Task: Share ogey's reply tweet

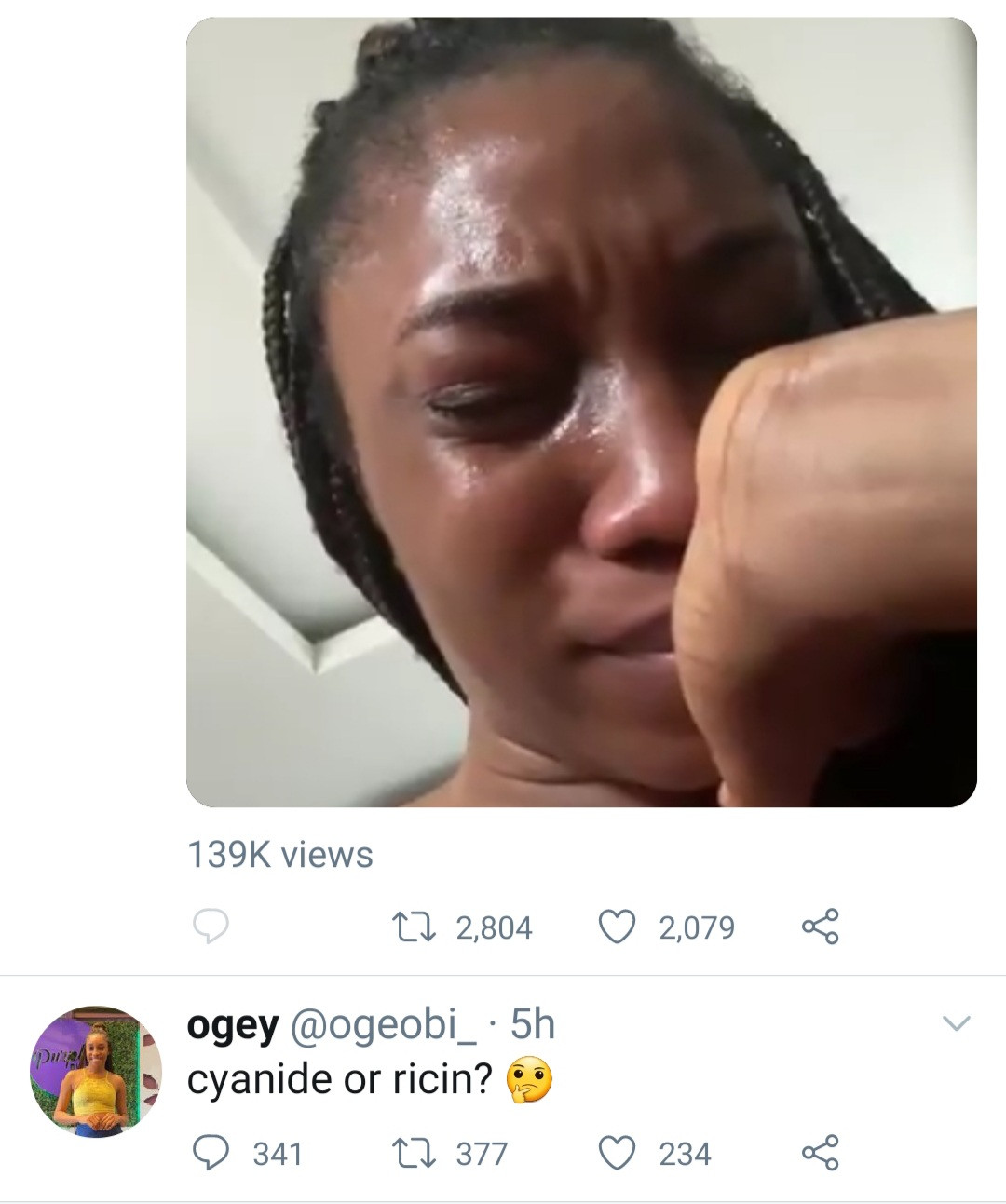Action: (x=821, y=1154)
